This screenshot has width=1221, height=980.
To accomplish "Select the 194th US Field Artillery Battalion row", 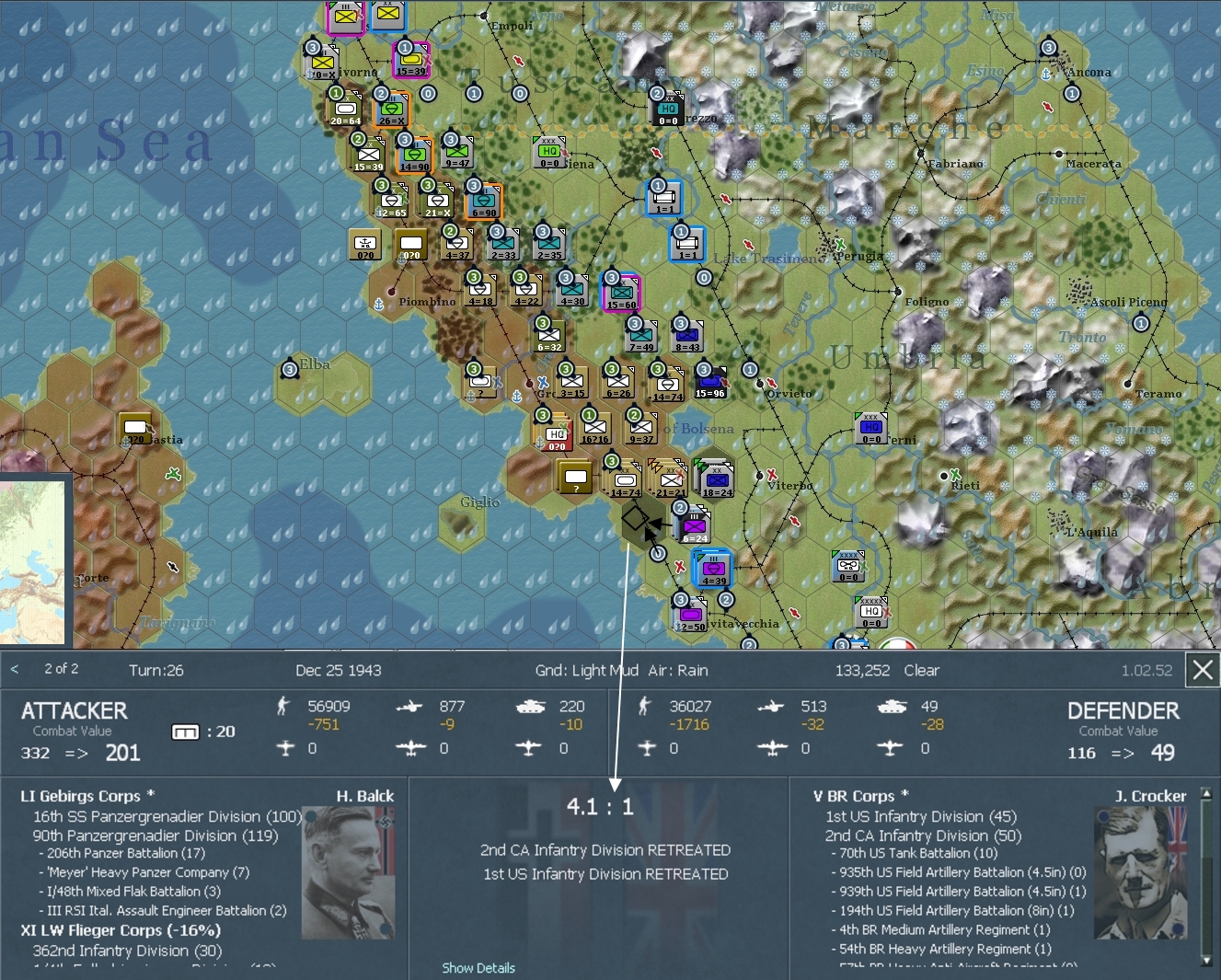I will (952, 910).
